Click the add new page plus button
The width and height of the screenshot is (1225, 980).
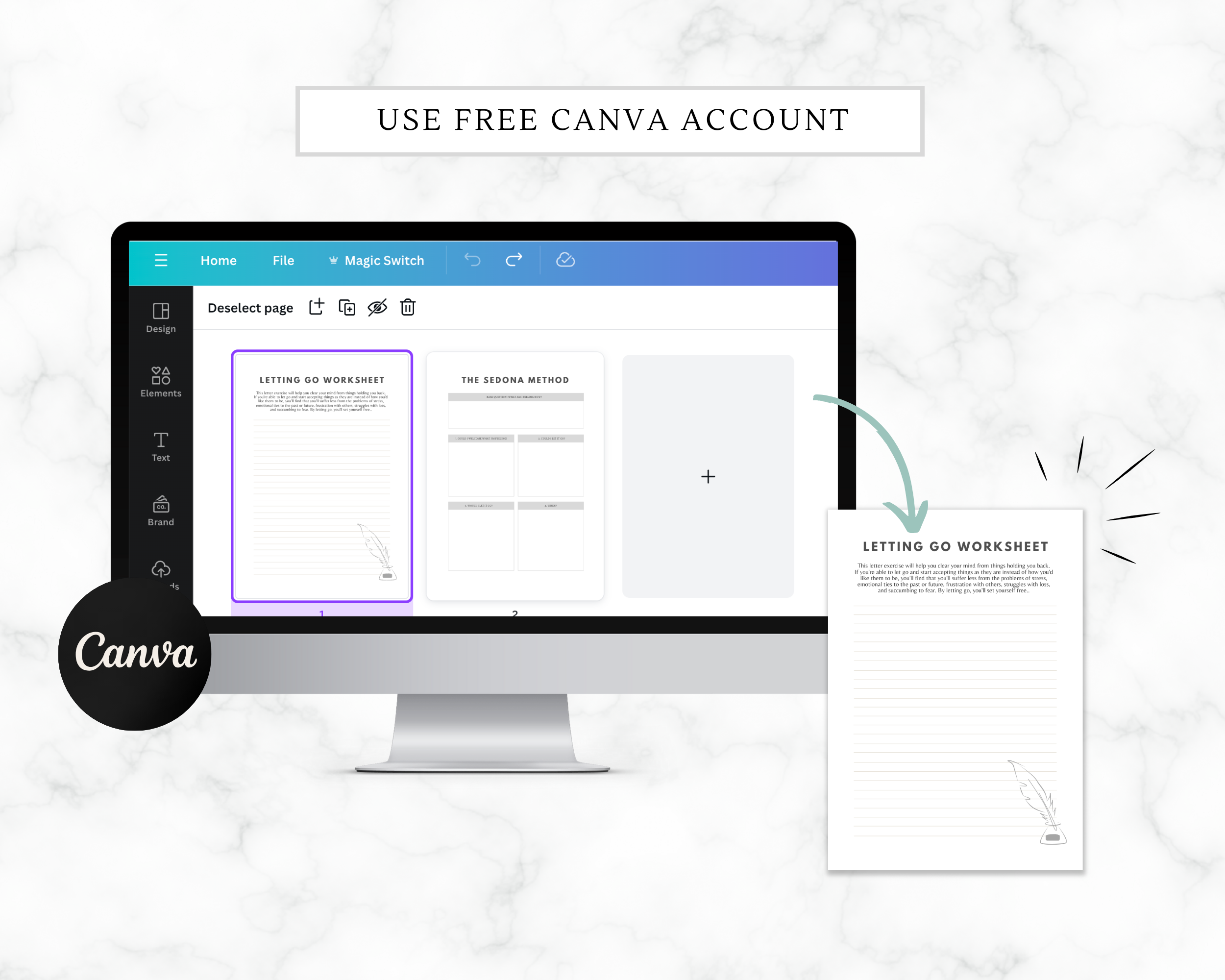click(708, 476)
